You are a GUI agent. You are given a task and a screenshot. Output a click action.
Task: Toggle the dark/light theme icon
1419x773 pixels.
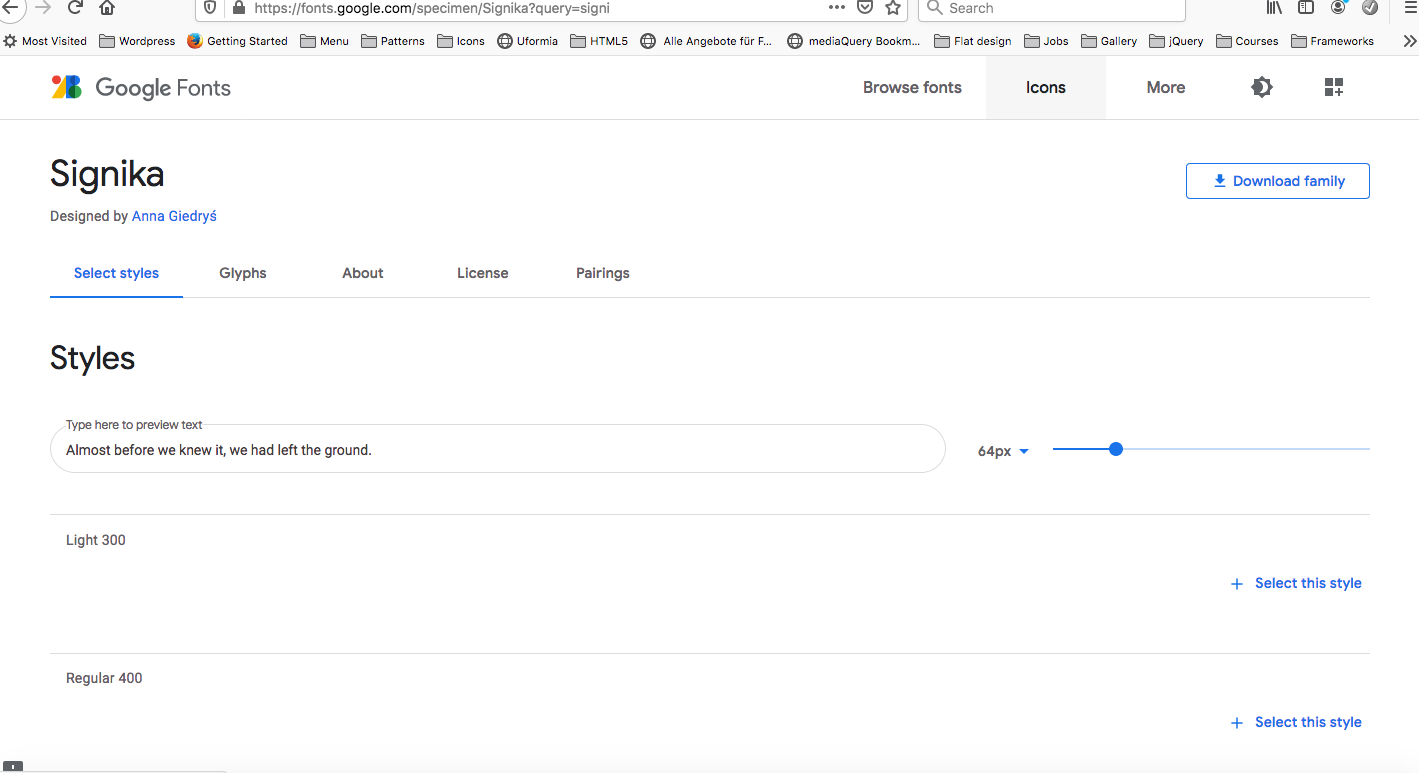pyautogui.click(x=1262, y=87)
